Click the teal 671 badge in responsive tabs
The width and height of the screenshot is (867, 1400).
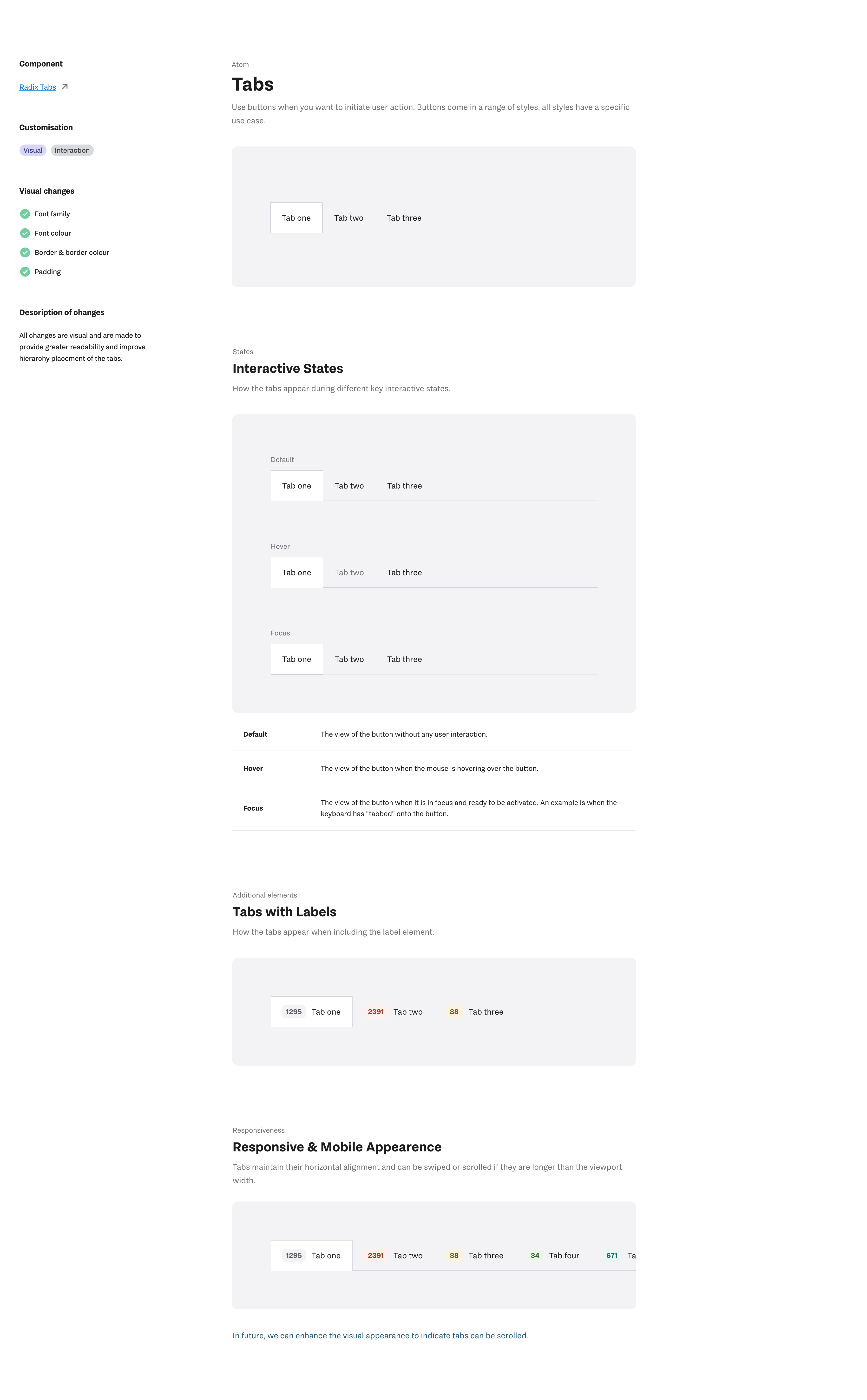[612, 1255]
